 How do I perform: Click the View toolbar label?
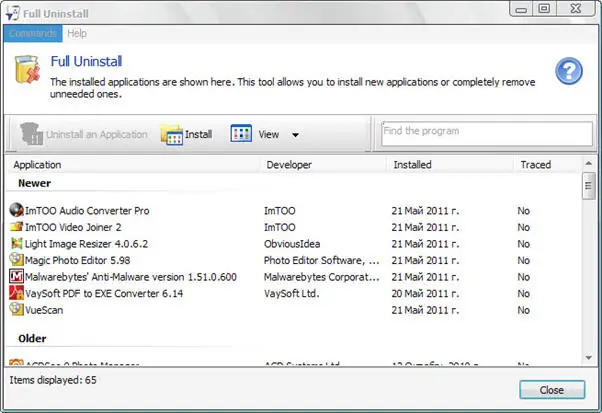coord(268,135)
